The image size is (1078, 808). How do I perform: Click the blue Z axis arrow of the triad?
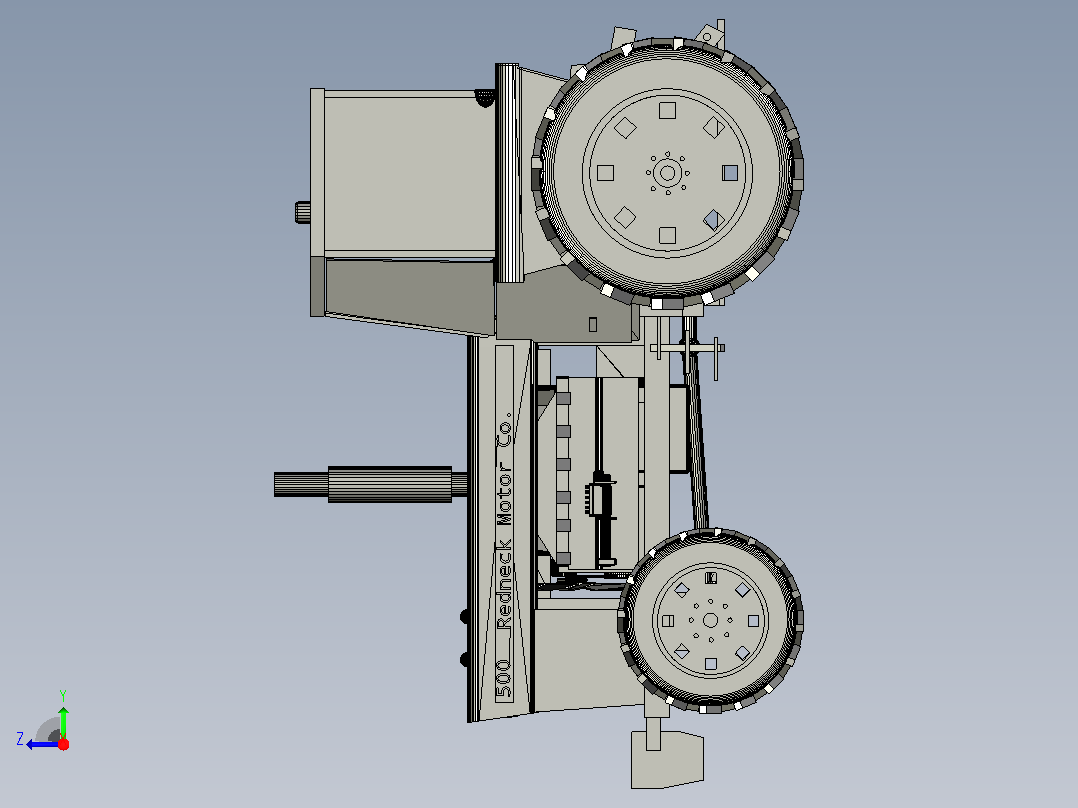[43, 744]
